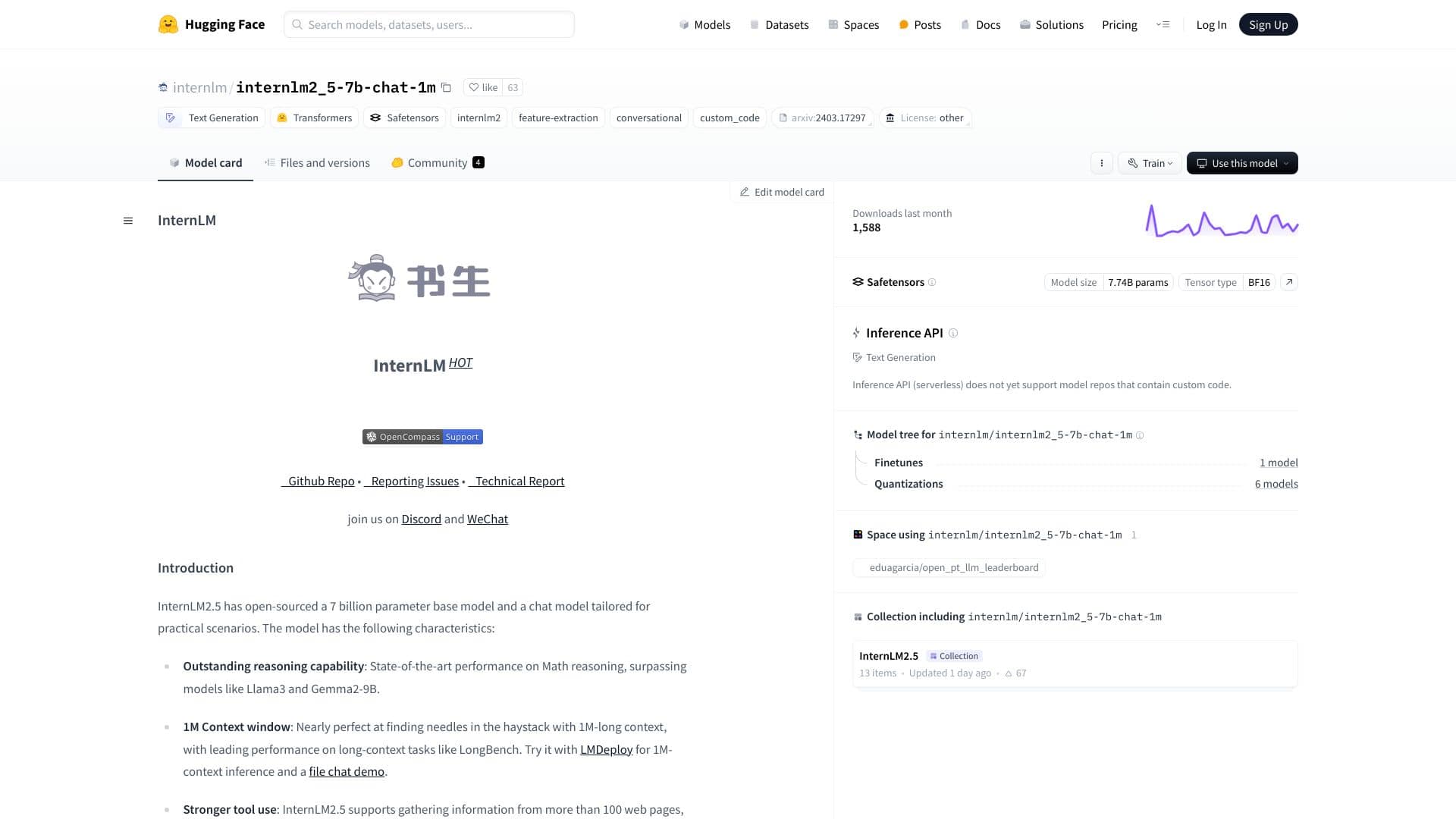Expand the Use this model dropdown
This screenshot has width=1456, height=819.
1241,162
